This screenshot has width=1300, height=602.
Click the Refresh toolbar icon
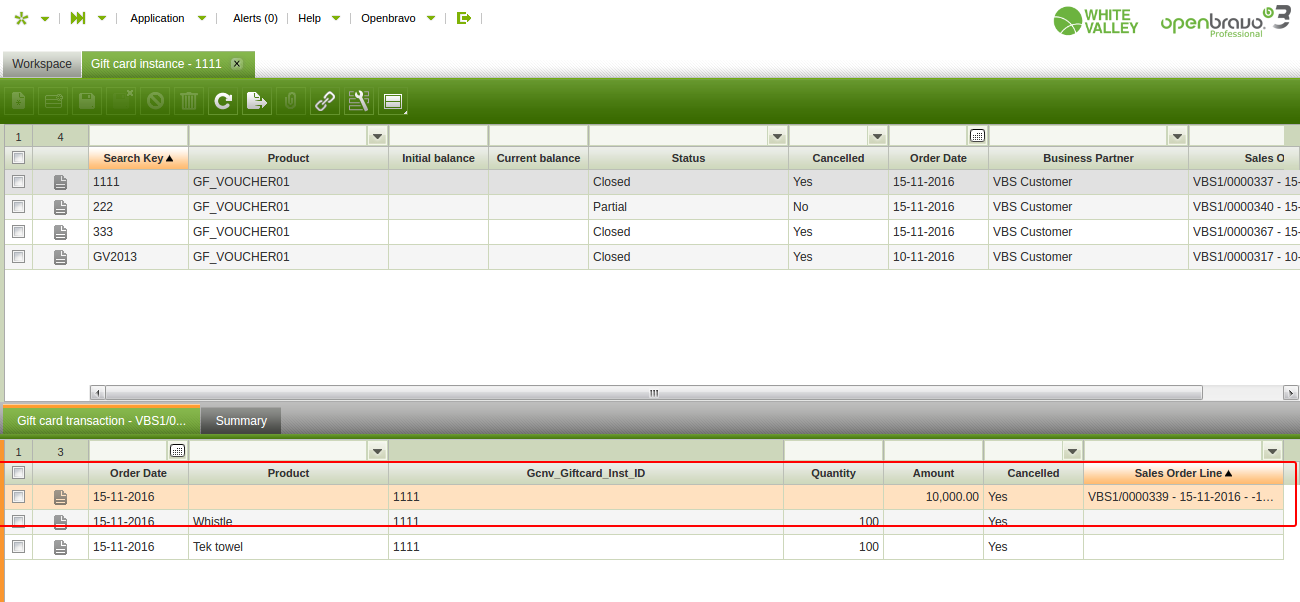tap(223, 100)
